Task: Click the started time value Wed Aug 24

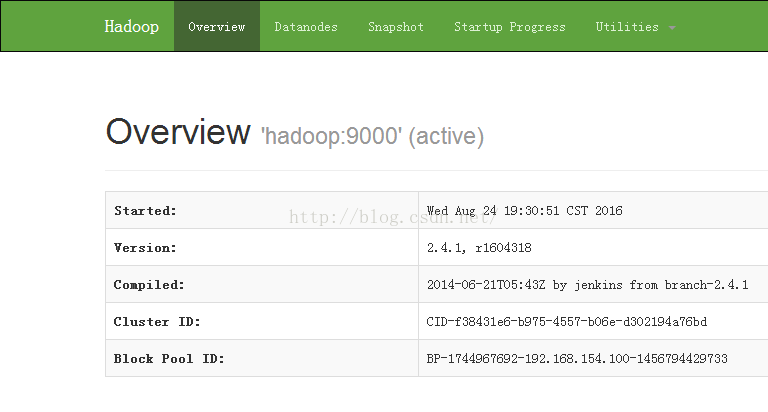Action: tap(525, 211)
